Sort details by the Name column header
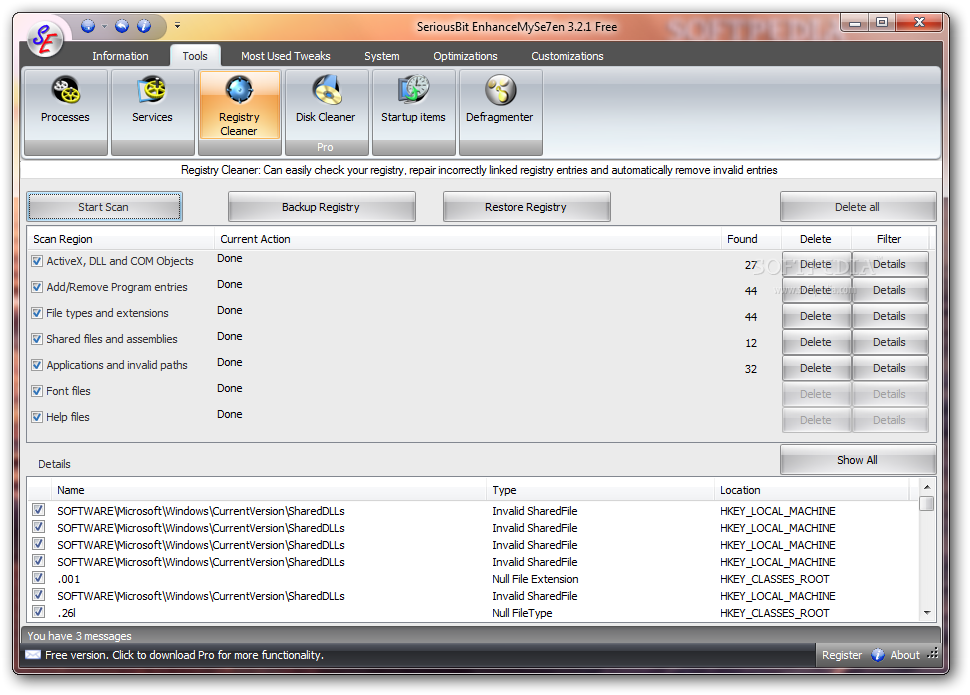 pyautogui.click(x=270, y=490)
